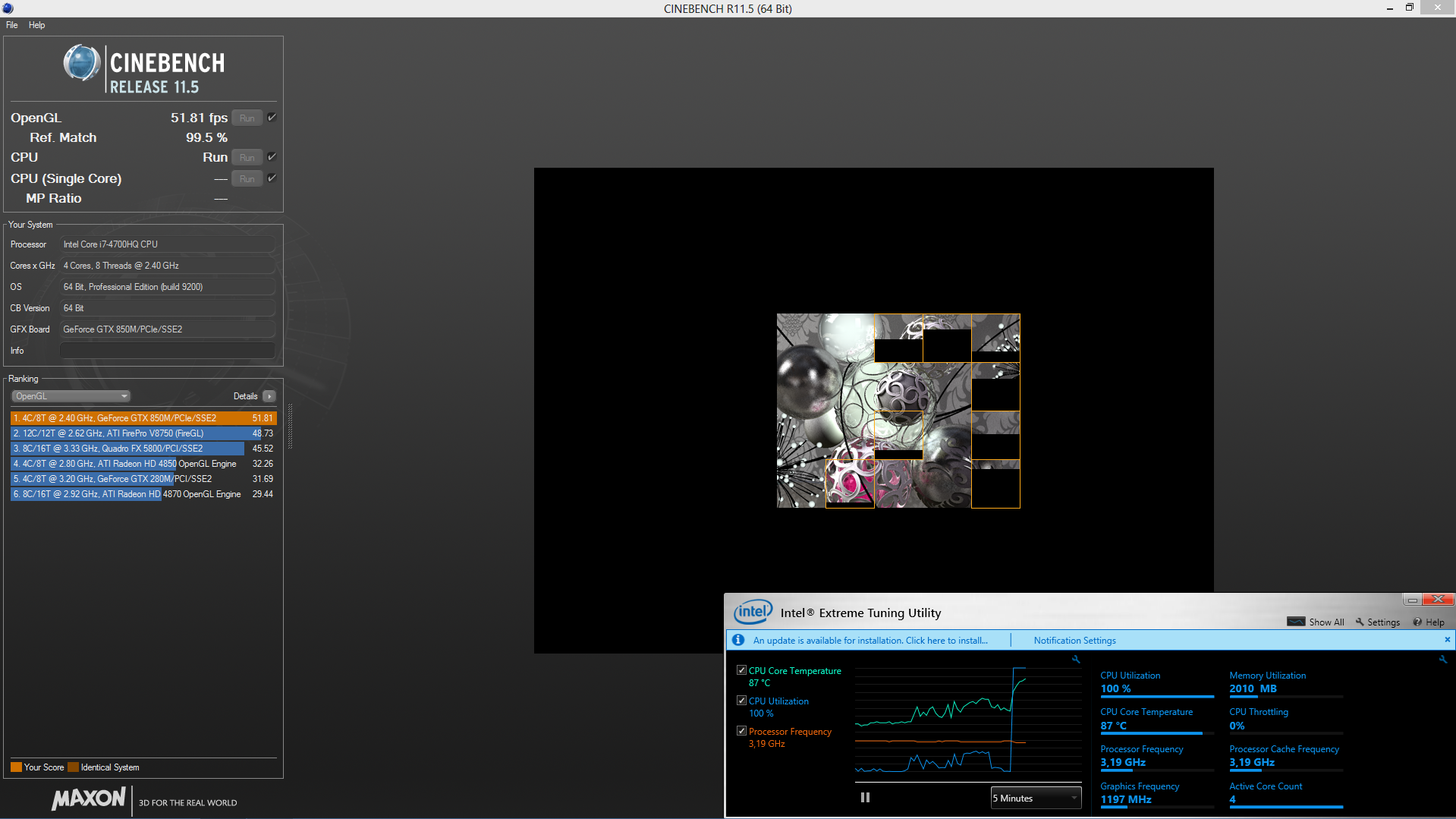Restore down the Cinebench window
The height and width of the screenshot is (819, 1456).
tap(1410, 8)
